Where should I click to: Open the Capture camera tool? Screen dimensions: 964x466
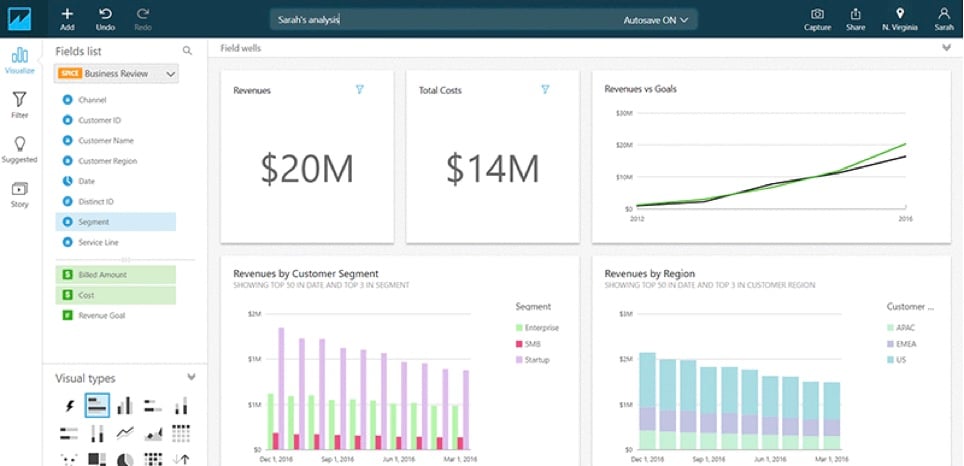817,14
